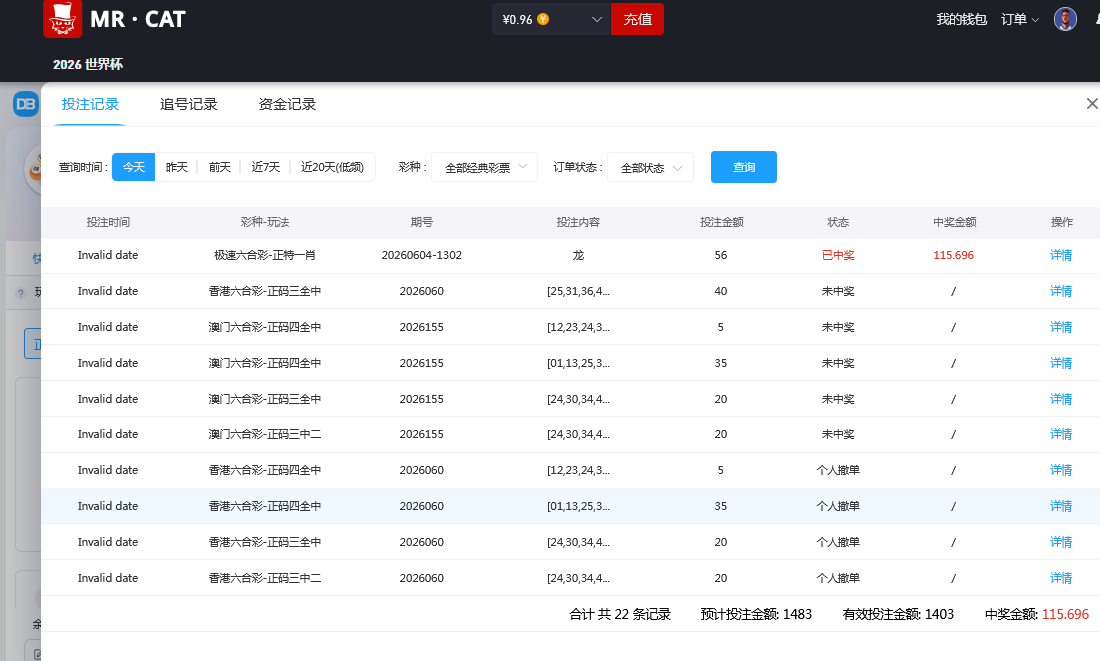1100x661 pixels.
Task: Click 有效投注金额: 1403 summary text
Action: (898, 615)
